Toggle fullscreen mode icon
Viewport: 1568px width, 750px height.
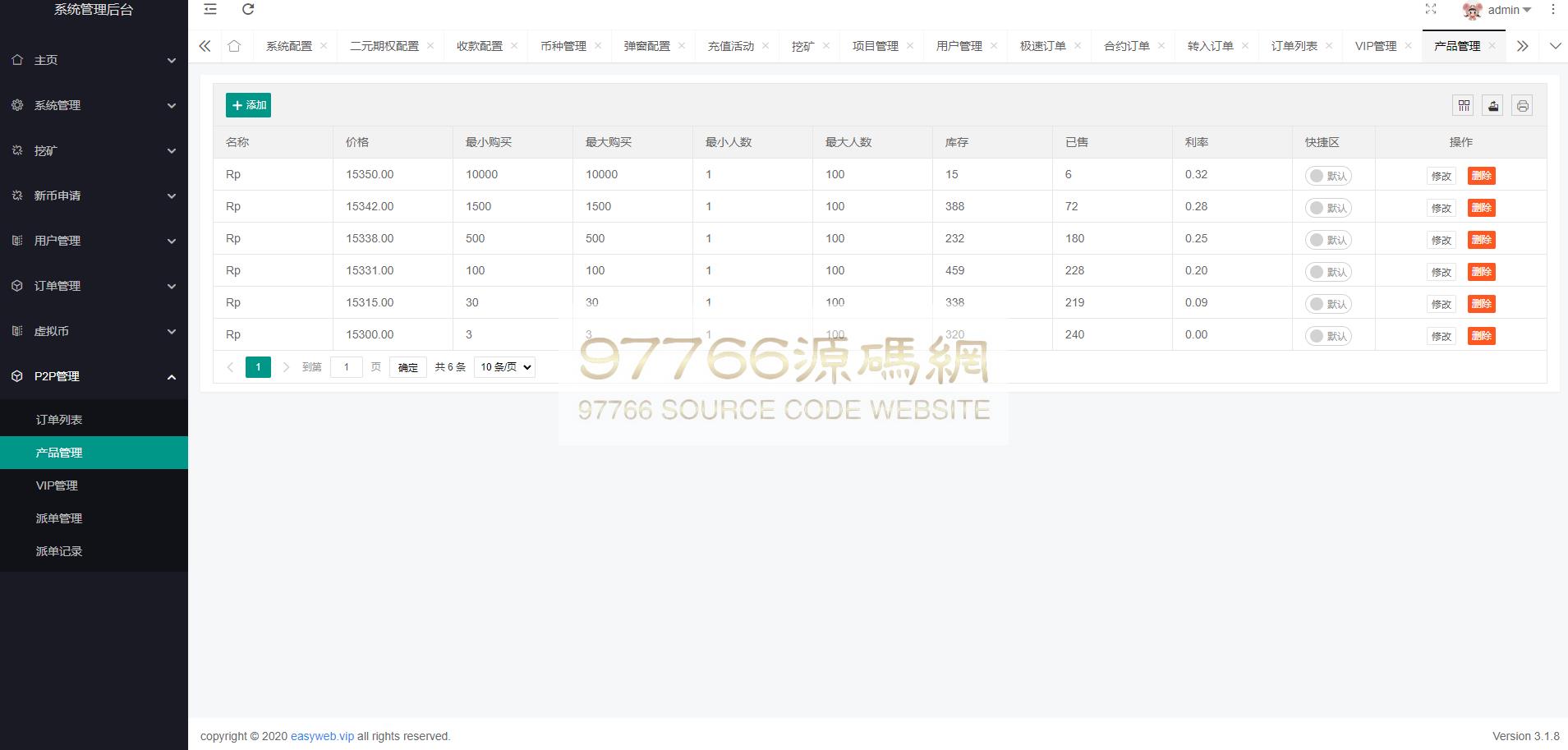pyautogui.click(x=1431, y=10)
